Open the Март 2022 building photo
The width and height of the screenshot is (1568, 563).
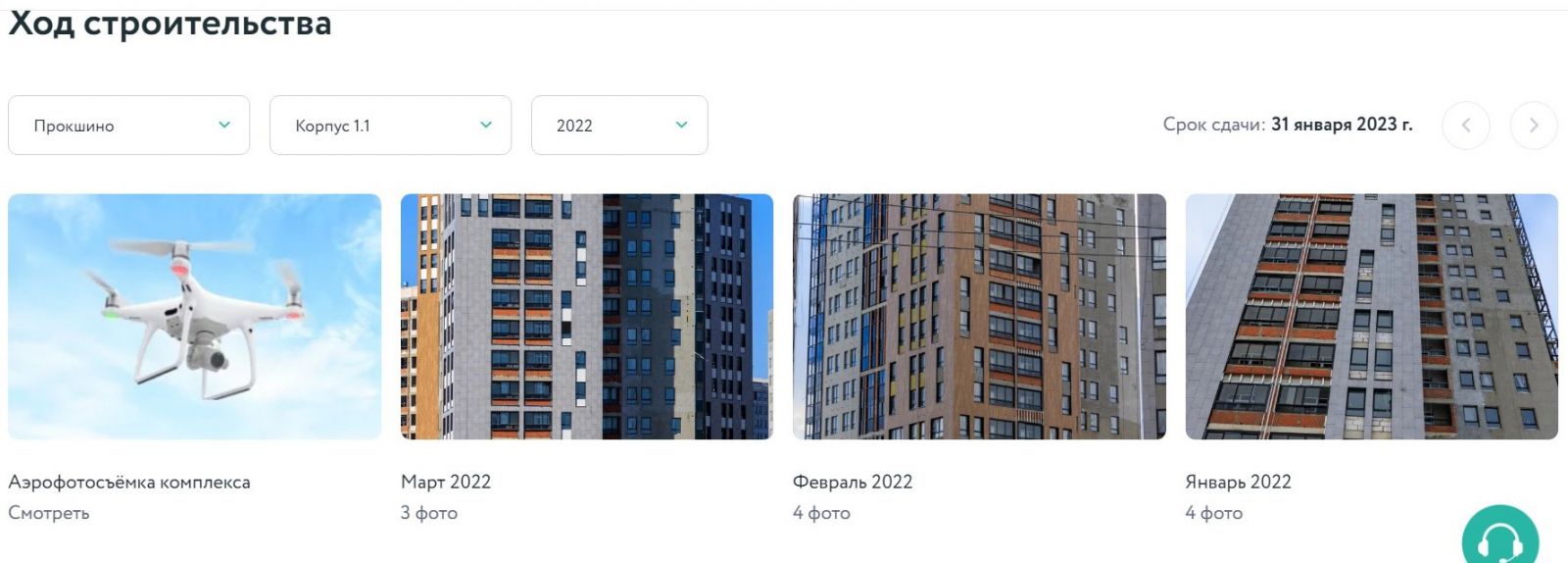(x=587, y=317)
